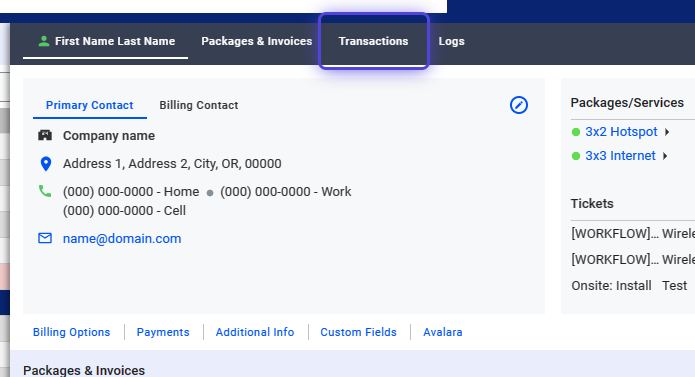Select the Primary Contact tab

coord(90,105)
